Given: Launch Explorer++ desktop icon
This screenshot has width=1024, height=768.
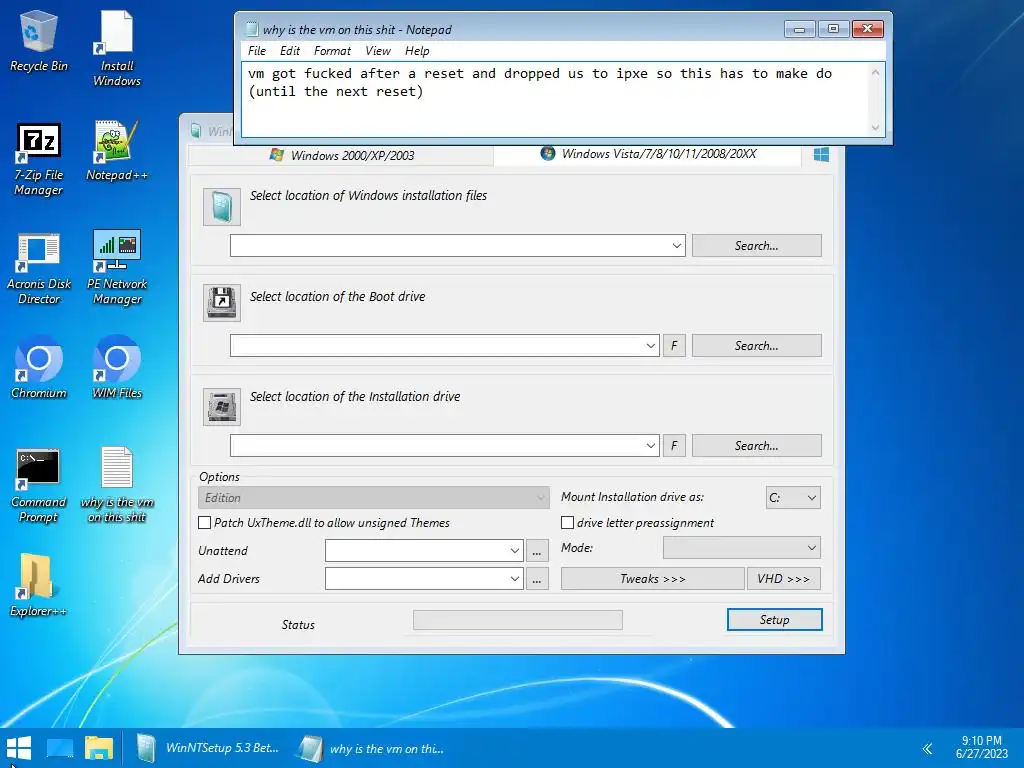Looking at the screenshot, I should [x=39, y=585].
